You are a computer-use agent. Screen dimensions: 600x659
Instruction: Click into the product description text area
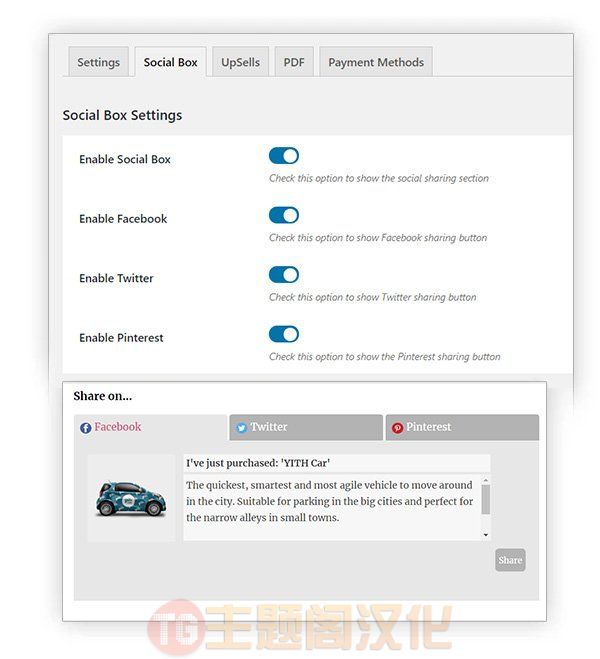tap(333, 508)
